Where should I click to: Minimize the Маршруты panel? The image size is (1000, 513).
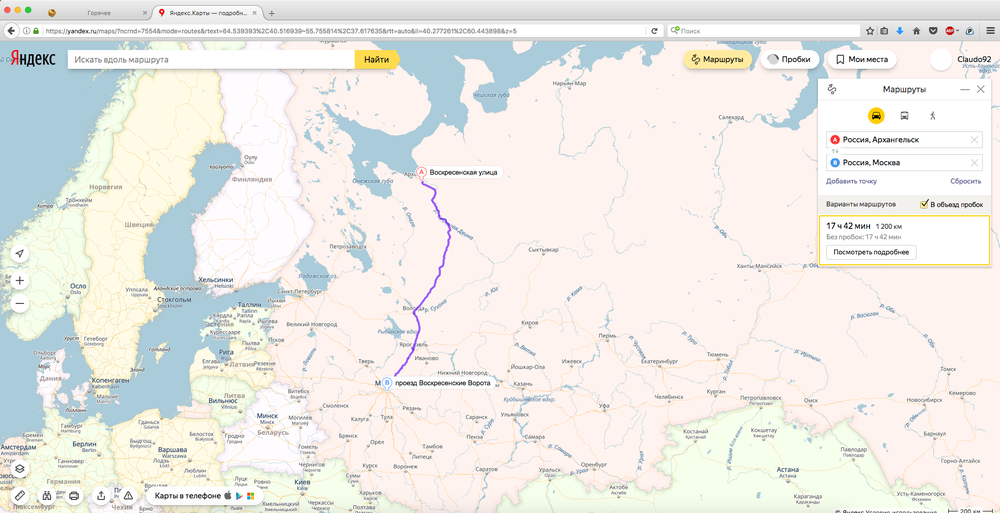pyautogui.click(x=965, y=90)
